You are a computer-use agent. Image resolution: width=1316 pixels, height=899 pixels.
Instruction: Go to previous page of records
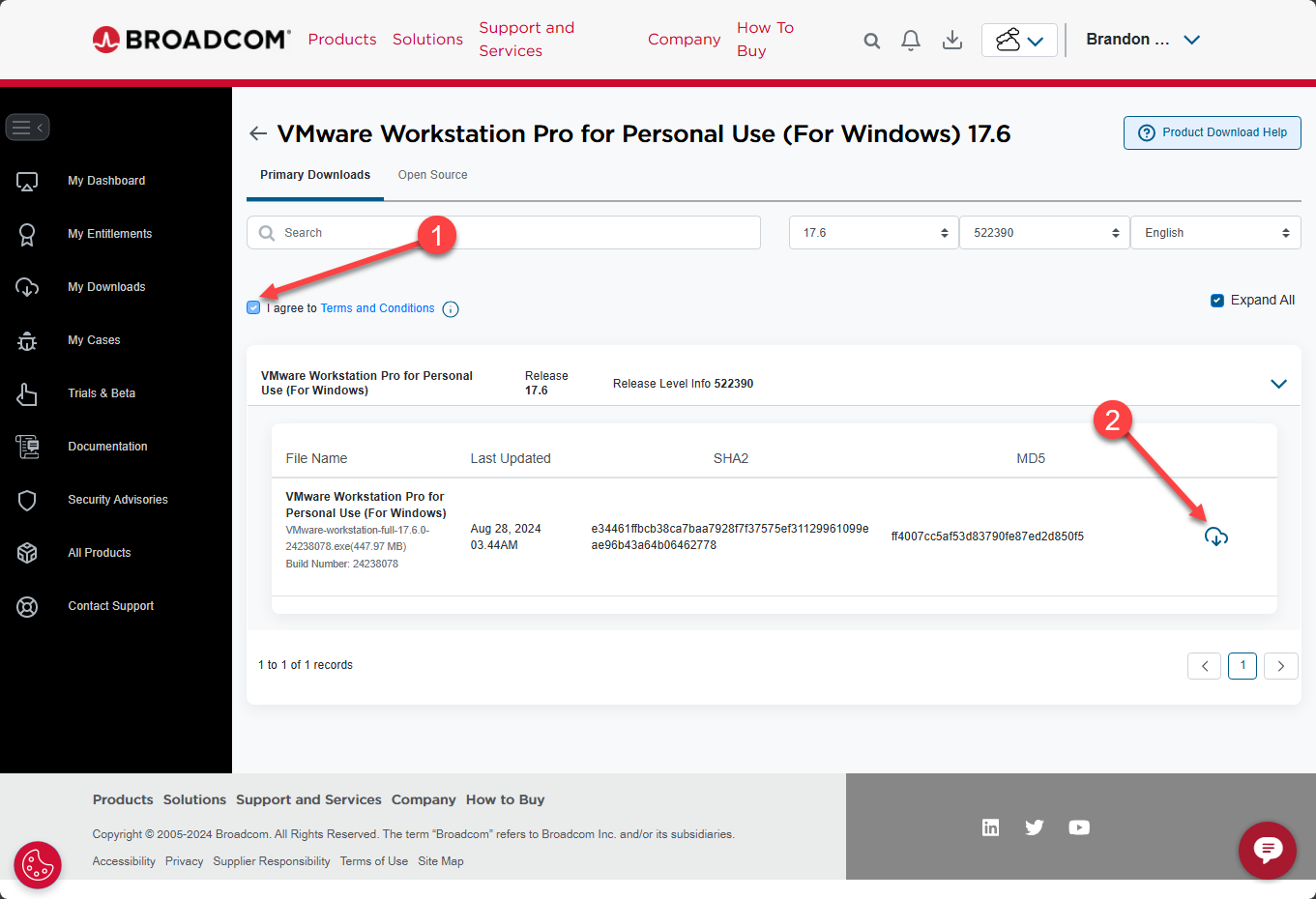[x=1204, y=666]
